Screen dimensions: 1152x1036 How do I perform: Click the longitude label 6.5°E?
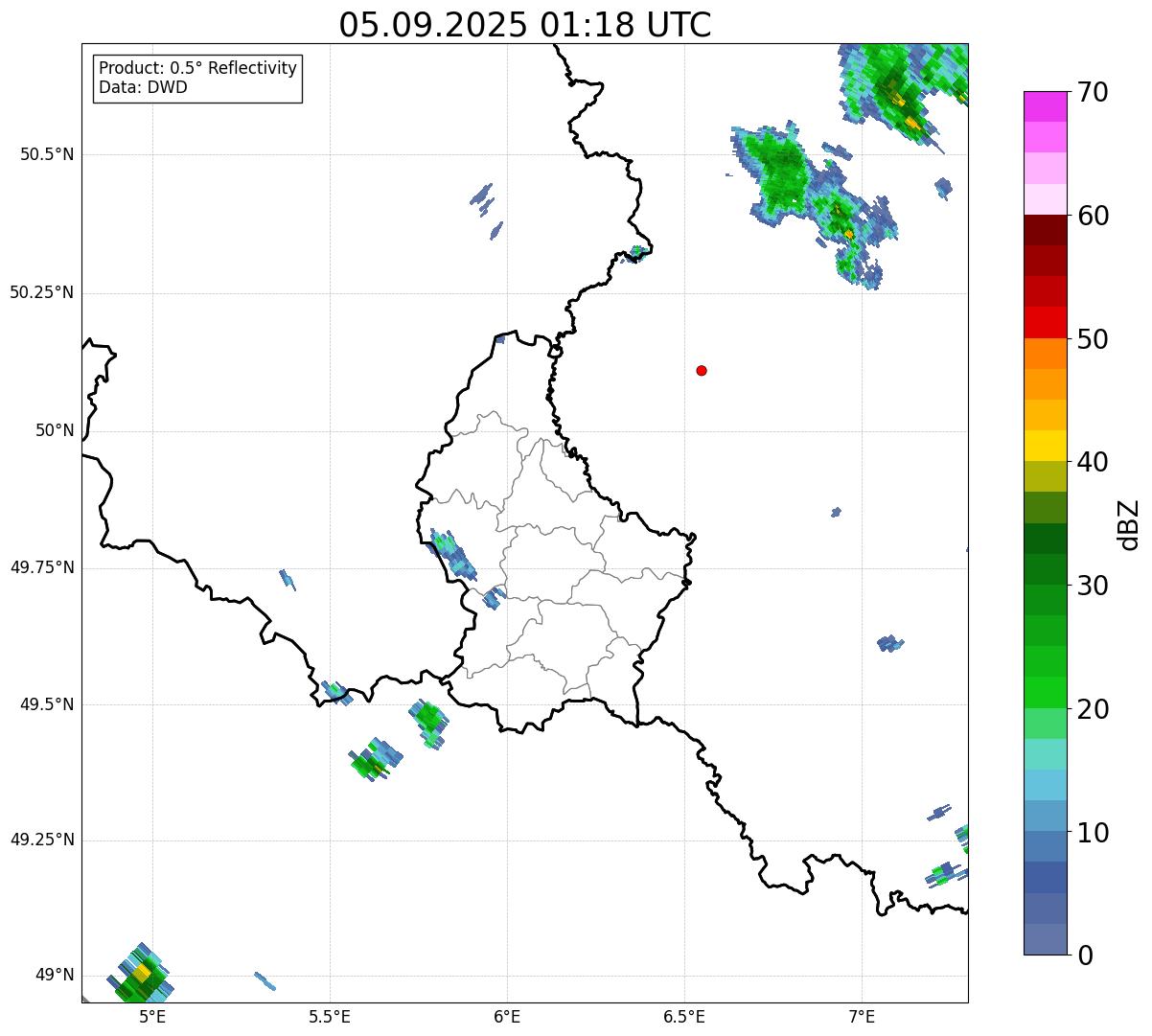click(684, 1016)
